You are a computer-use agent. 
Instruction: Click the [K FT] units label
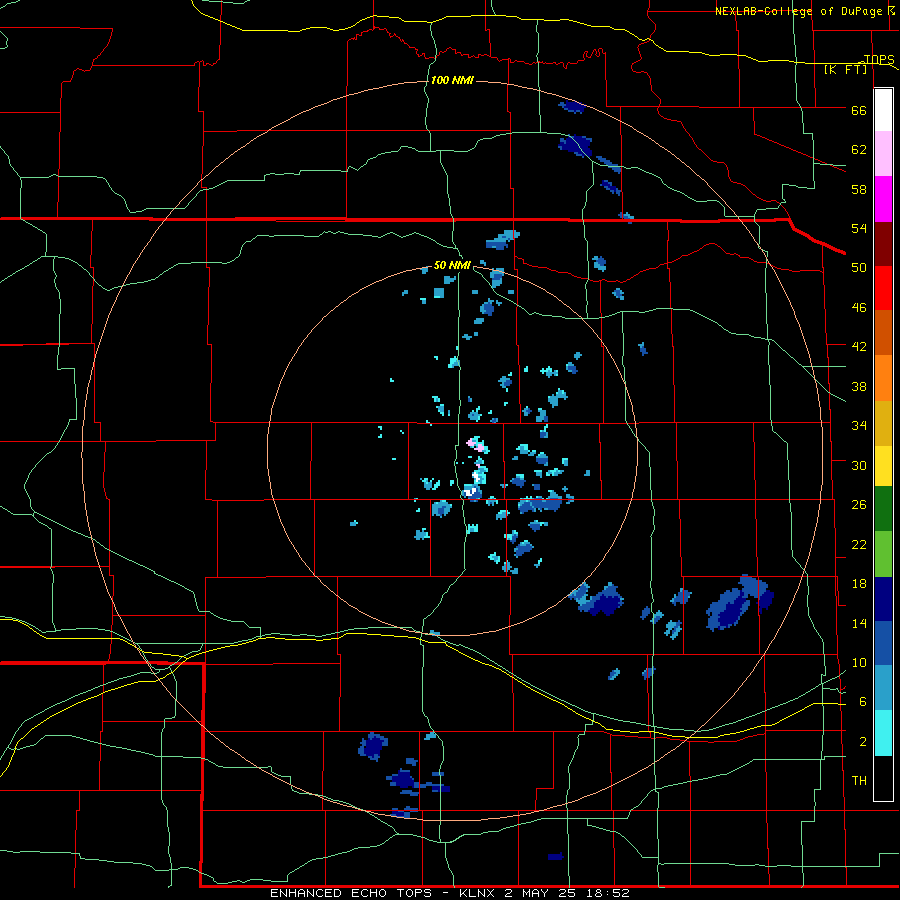pos(845,70)
